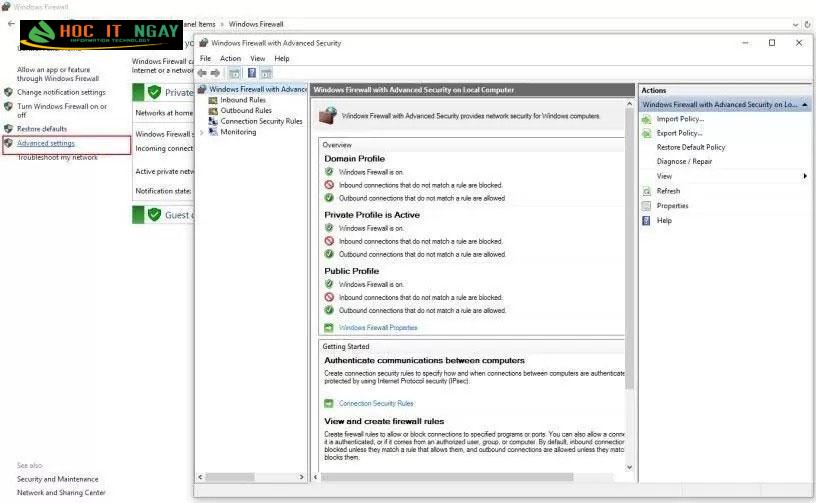
Task: Click the Inbound Rules tree icon
Action: 213,100
